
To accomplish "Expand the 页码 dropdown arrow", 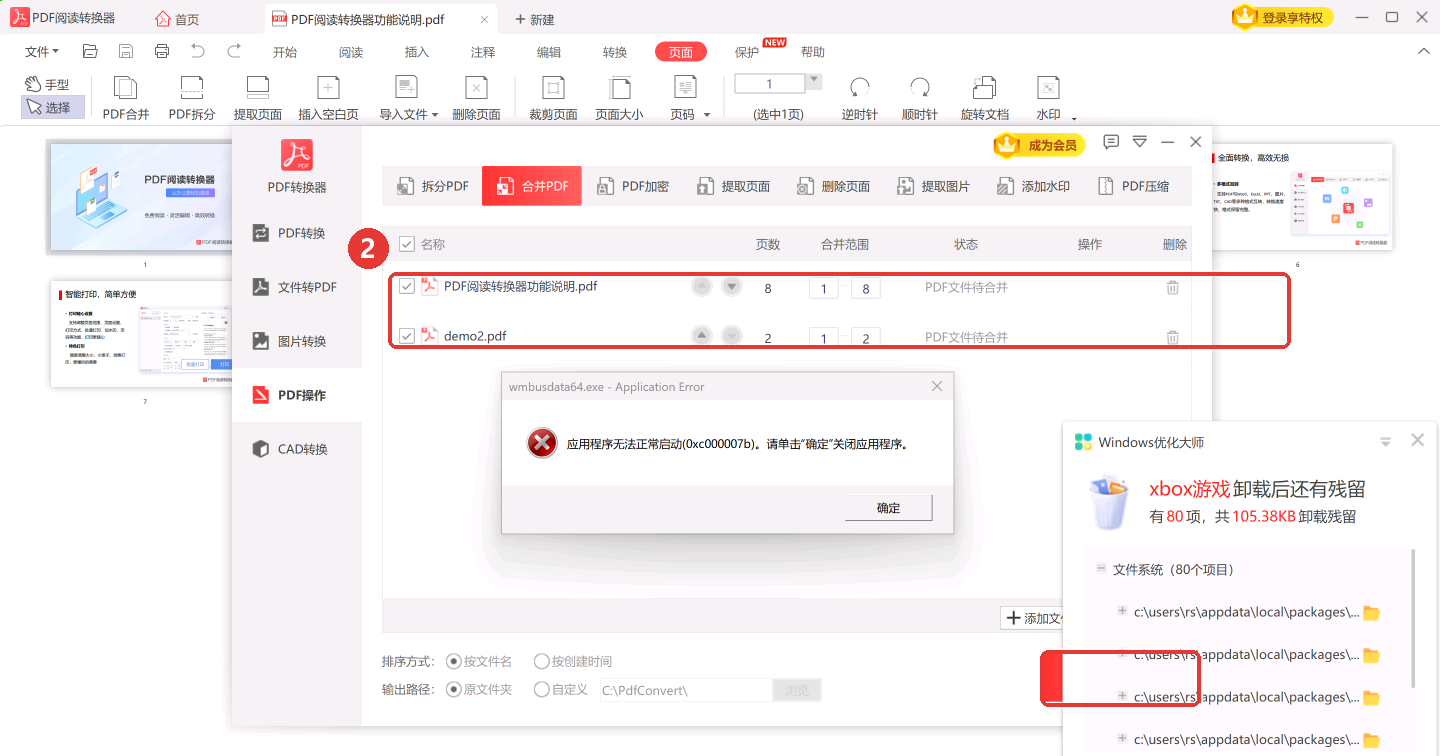I will pyautogui.click(x=707, y=115).
